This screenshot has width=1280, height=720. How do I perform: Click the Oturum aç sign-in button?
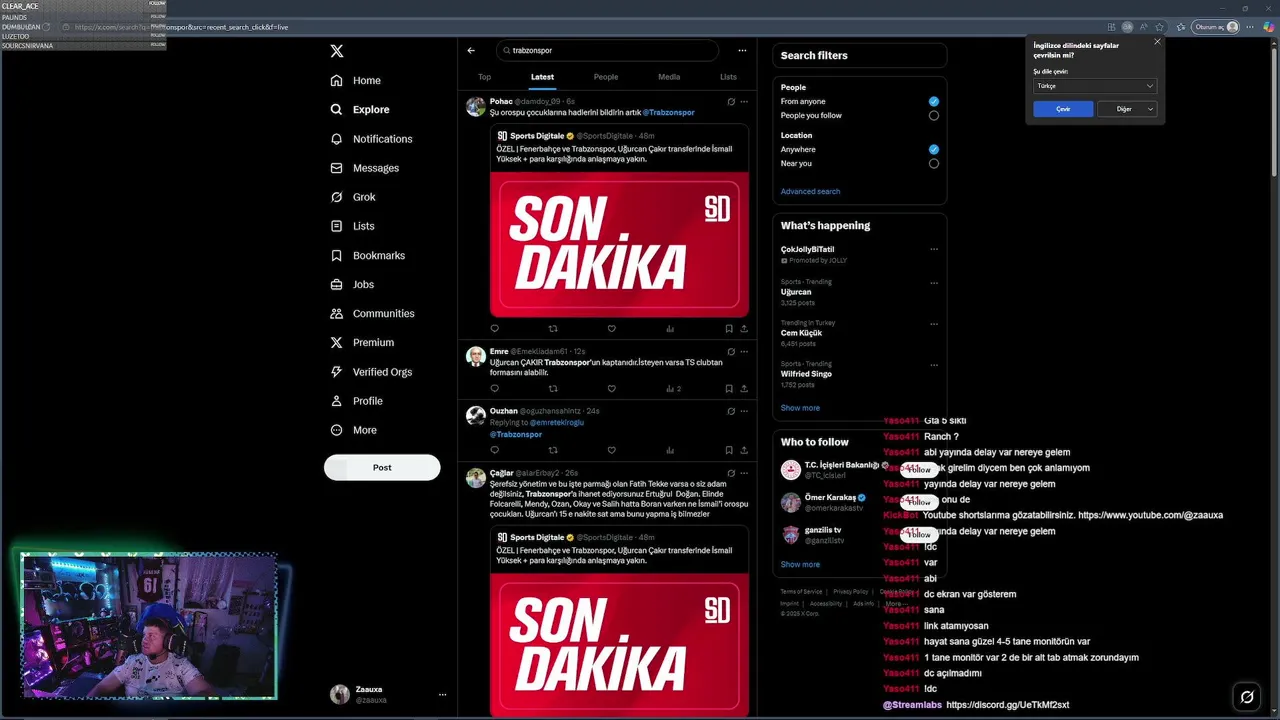(x=1216, y=27)
